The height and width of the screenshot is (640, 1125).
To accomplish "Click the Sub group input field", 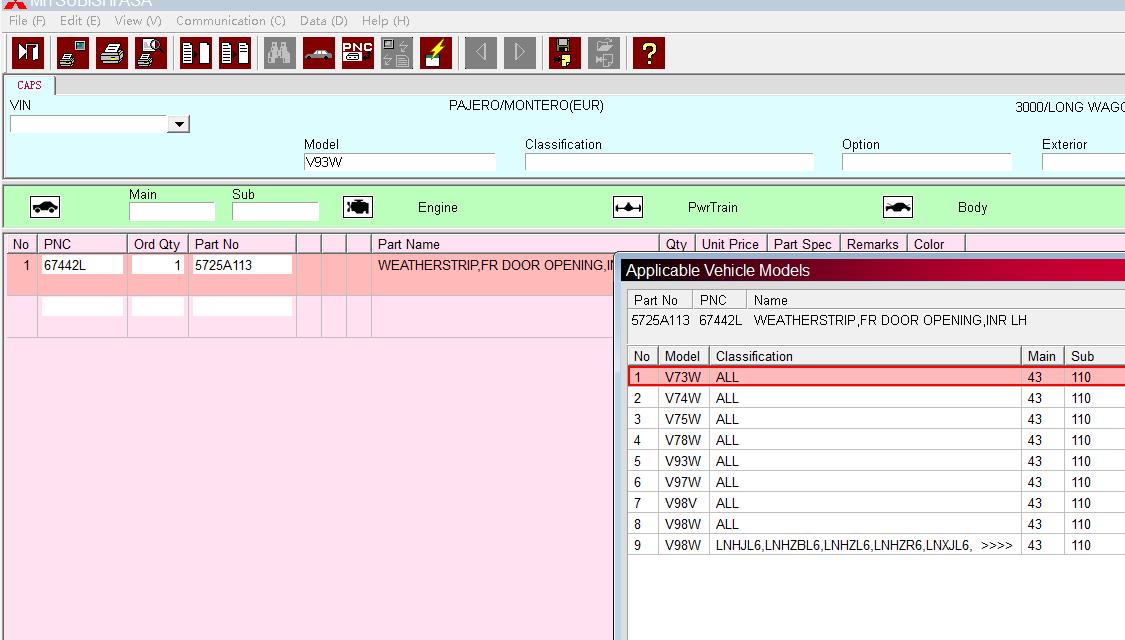I will pos(276,211).
